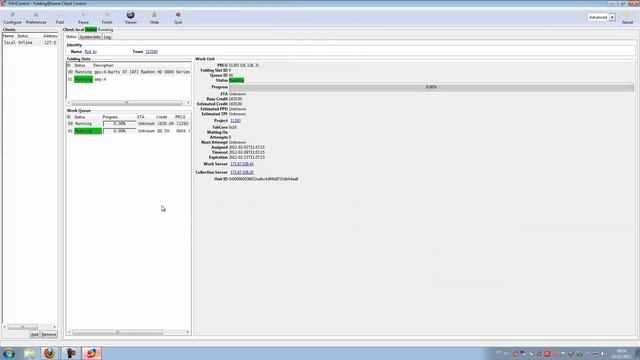Click the Add client button
The height and width of the screenshot is (360, 640).
tap(35, 334)
